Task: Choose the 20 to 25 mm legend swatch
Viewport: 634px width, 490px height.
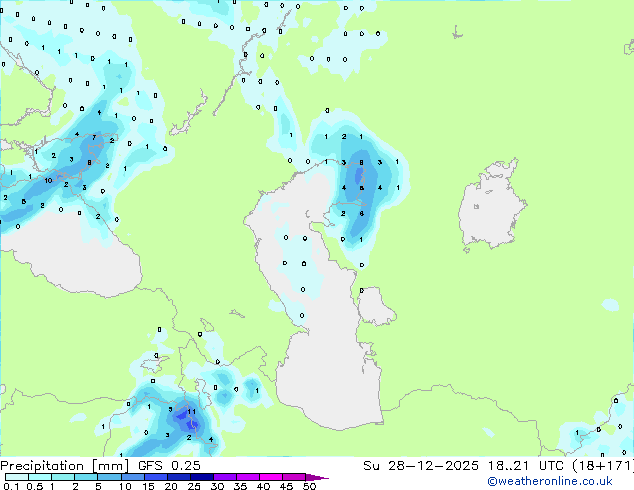Action: point(179,477)
